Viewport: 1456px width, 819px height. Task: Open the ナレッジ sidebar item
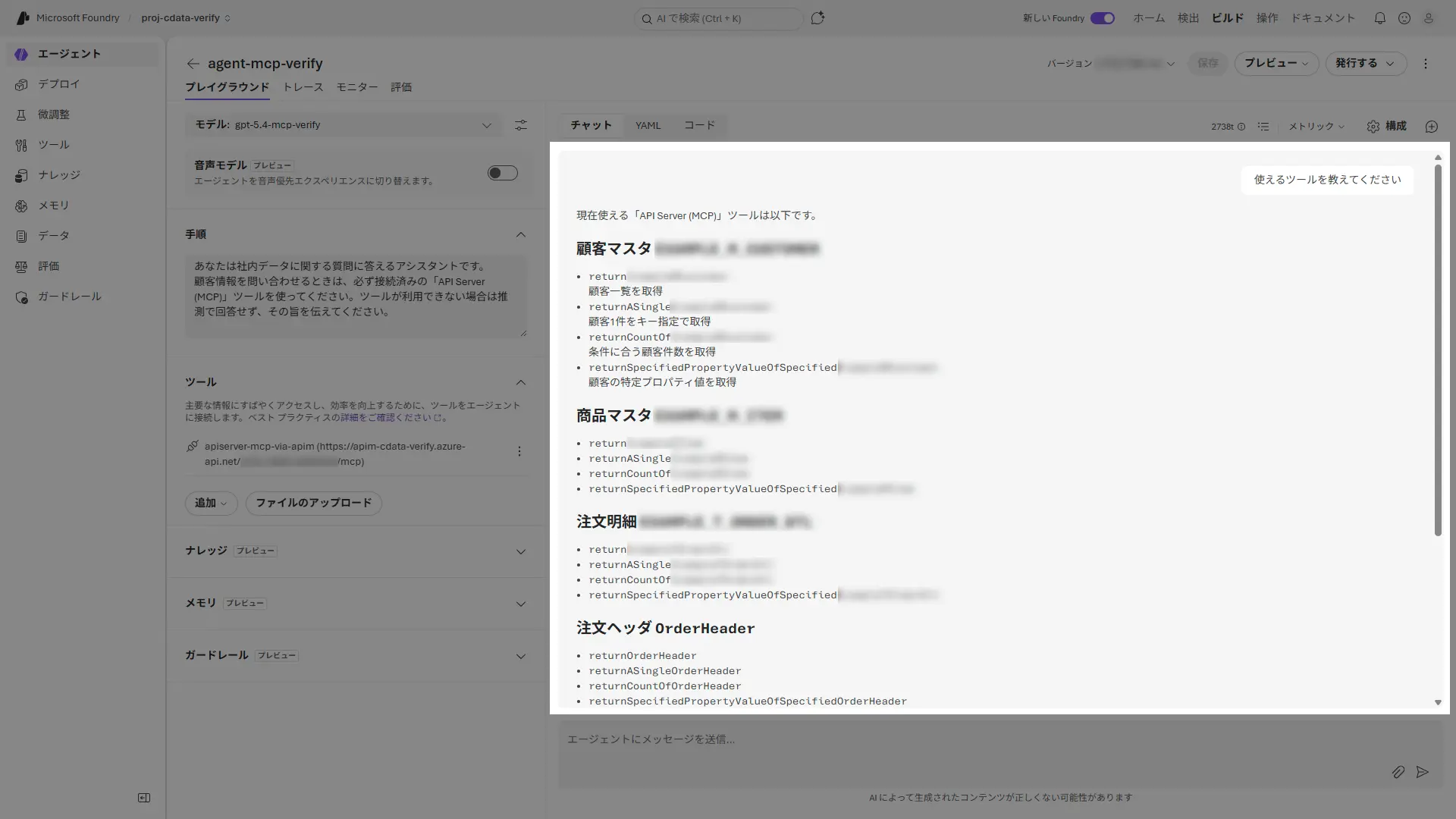click(x=83, y=175)
